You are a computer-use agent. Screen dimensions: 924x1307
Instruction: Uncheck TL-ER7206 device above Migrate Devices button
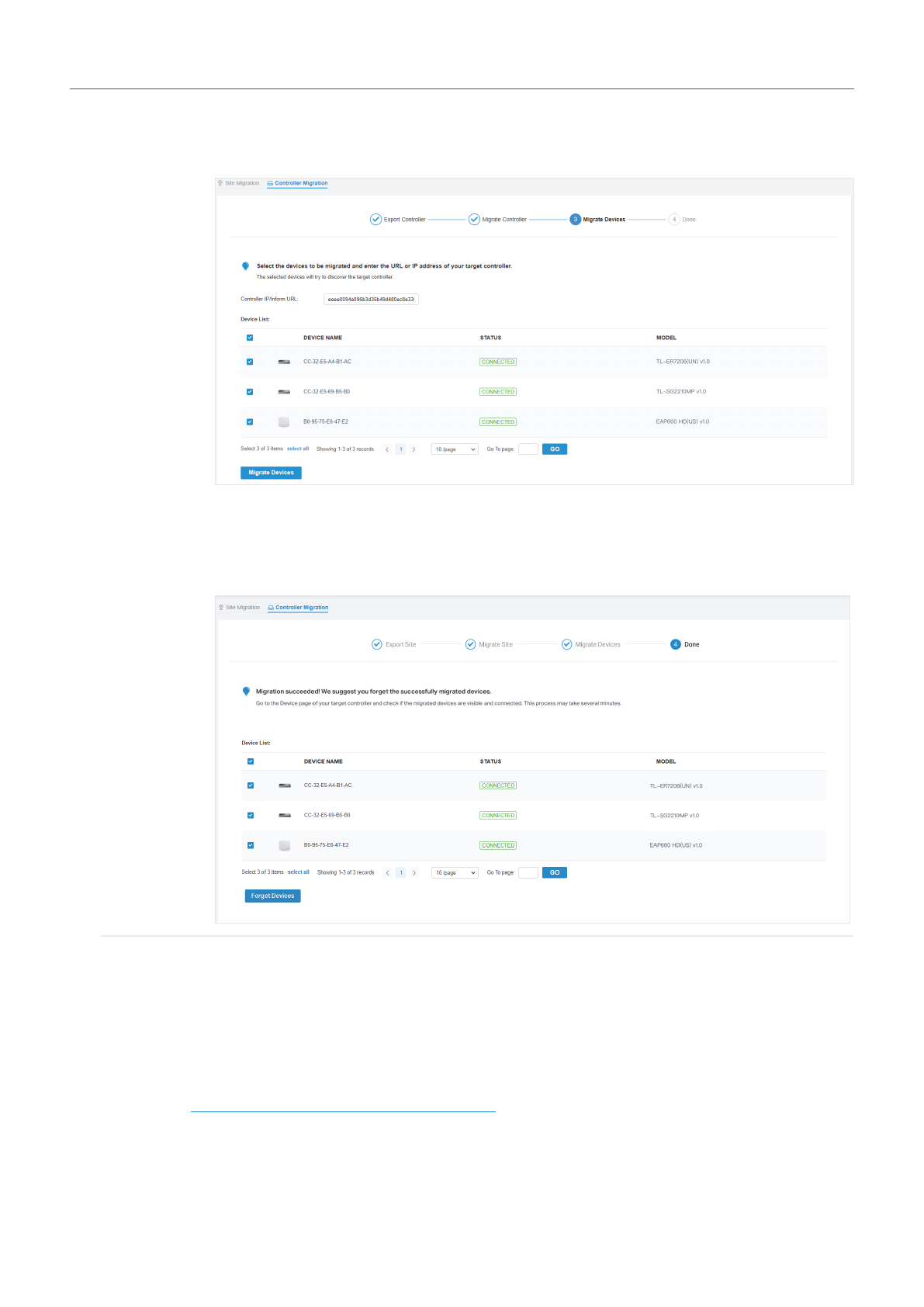[250, 362]
